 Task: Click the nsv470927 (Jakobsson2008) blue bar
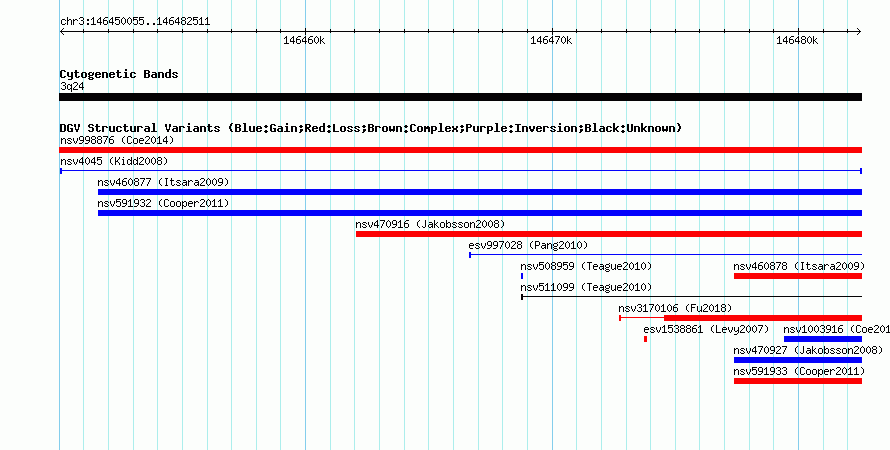click(797, 360)
